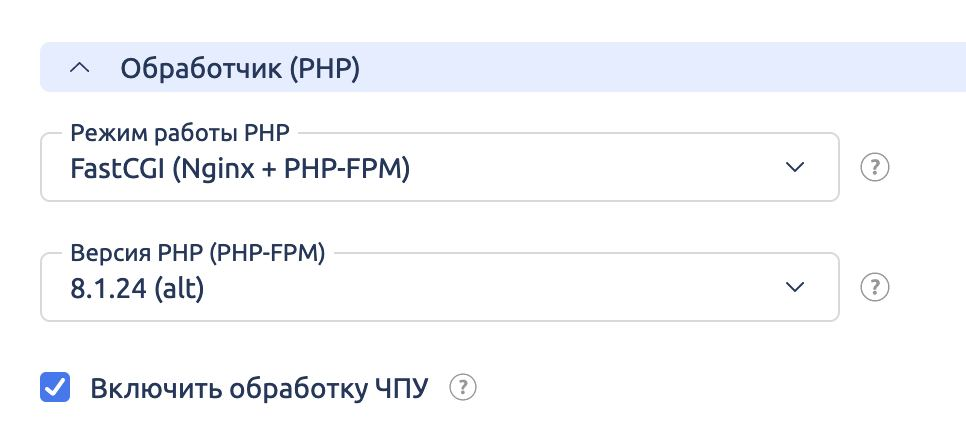The width and height of the screenshot is (966, 440).
Task: Disable the Включить обработку ЧПУ checkbox
Action: tap(55, 387)
